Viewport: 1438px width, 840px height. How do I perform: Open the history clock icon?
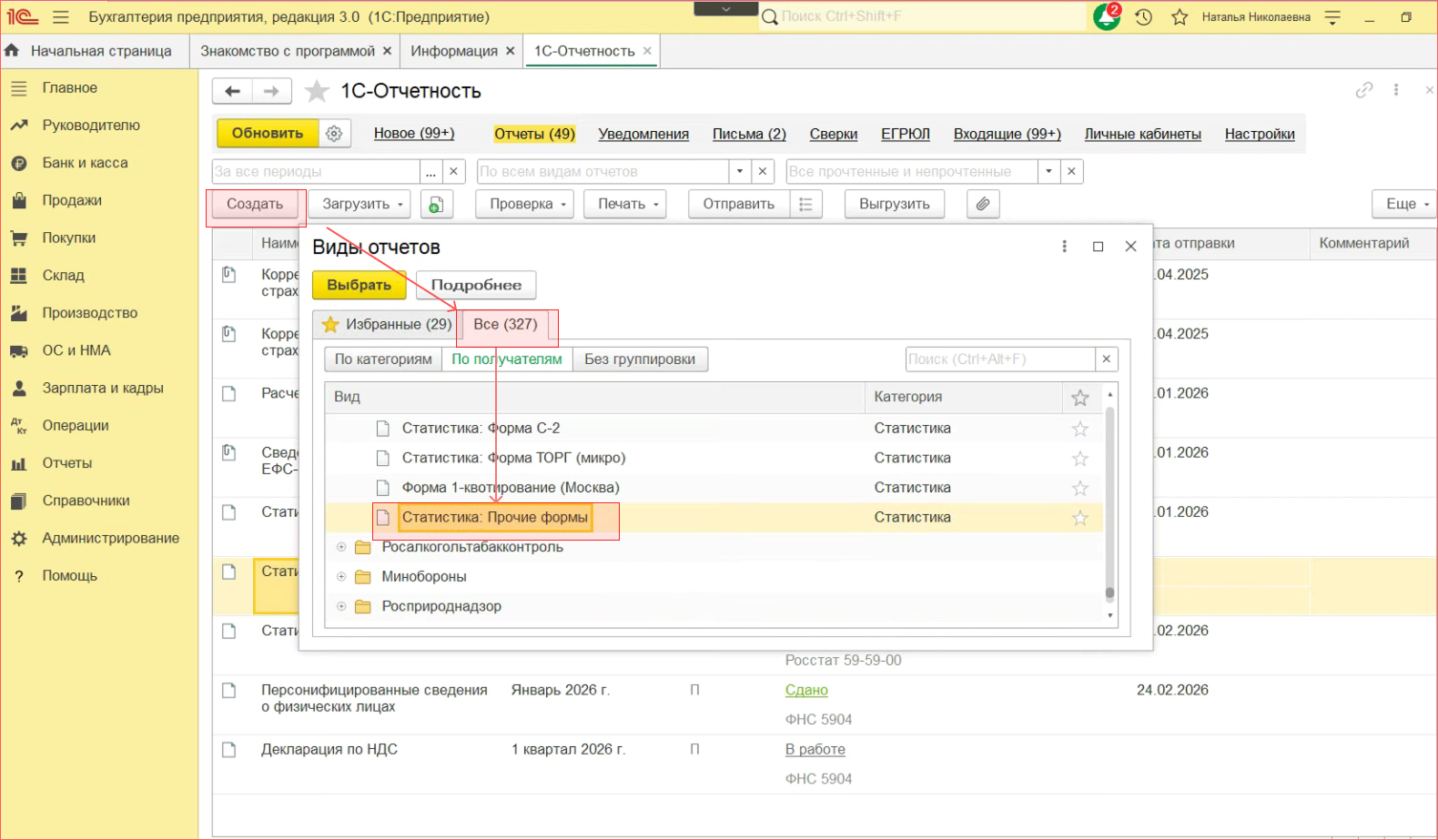click(x=1144, y=17)
